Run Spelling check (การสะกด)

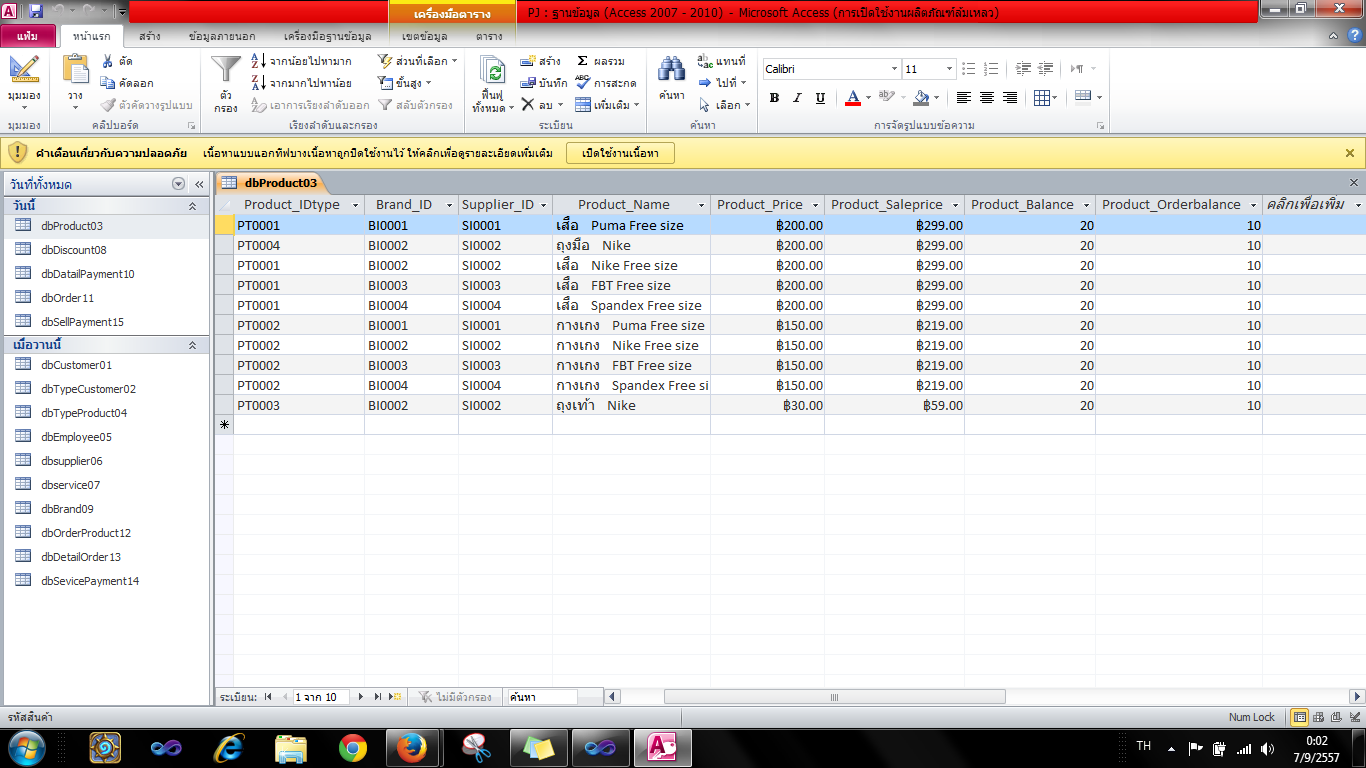[606, 83]
